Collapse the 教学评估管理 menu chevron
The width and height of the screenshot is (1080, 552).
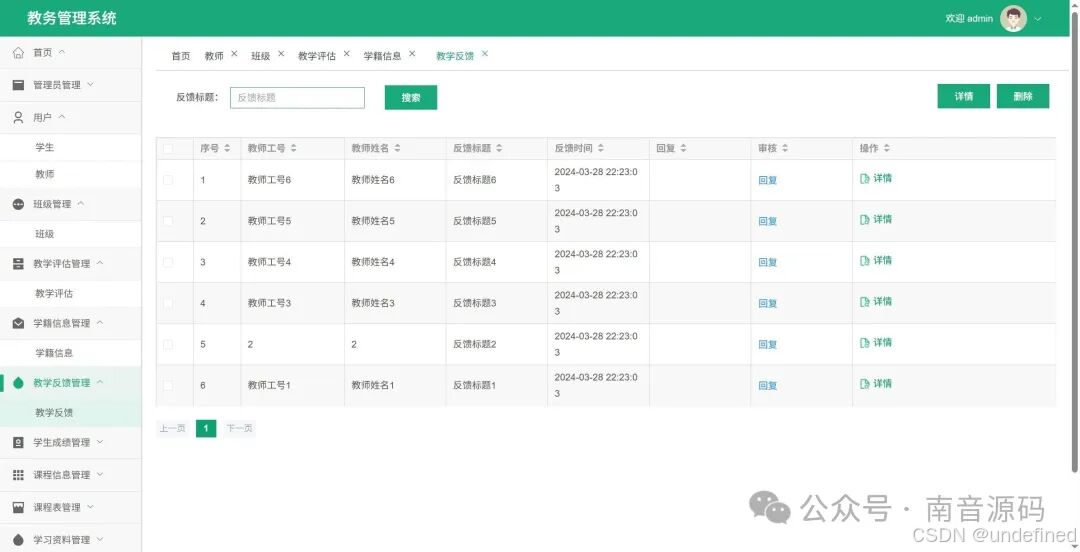[100, 263]
